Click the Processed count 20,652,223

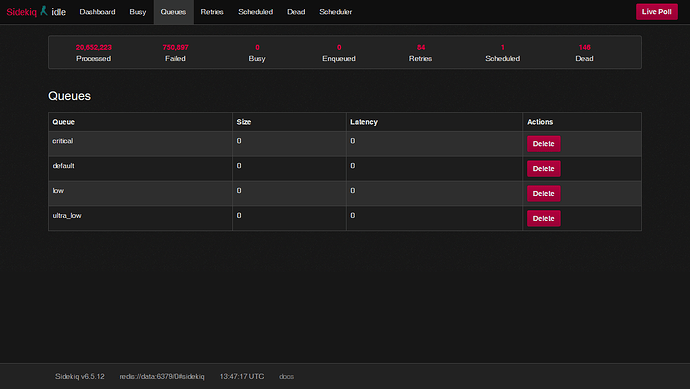click(x=94, y=48)
